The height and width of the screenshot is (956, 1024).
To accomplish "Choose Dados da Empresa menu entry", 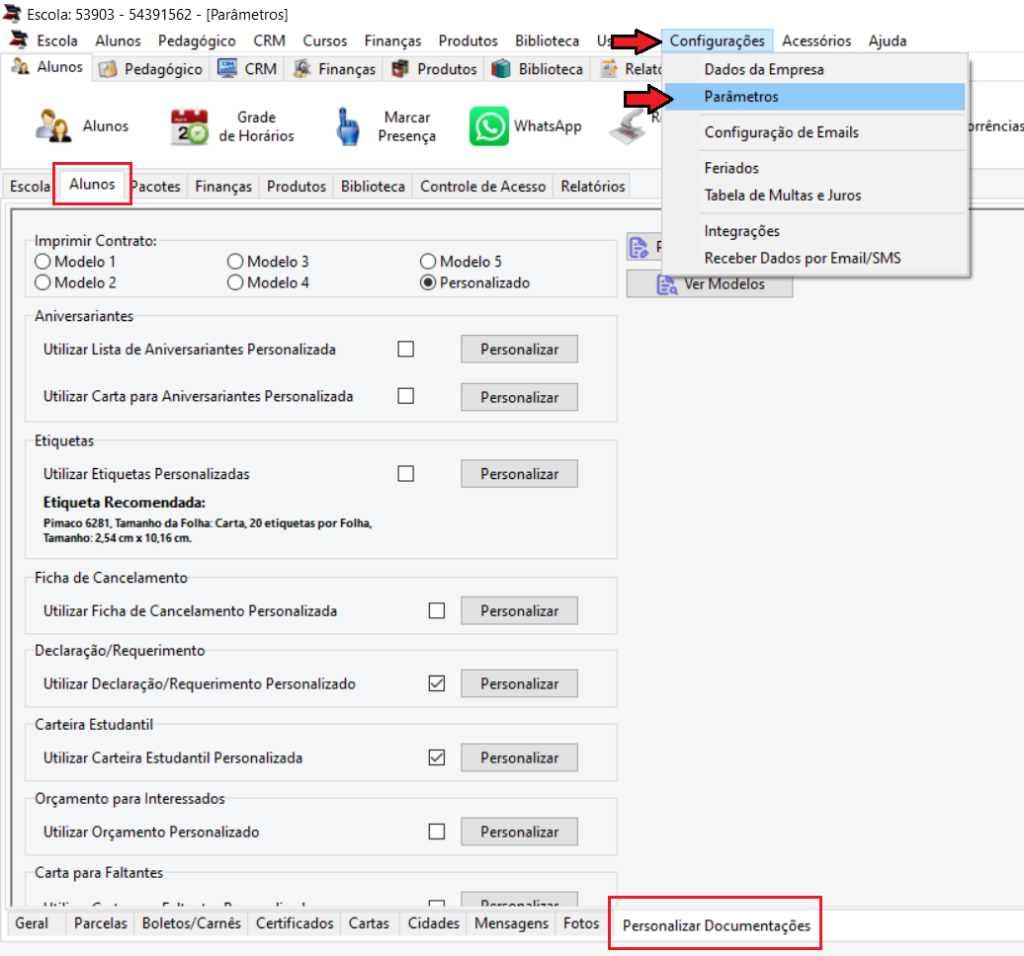I will pos(814,69).
